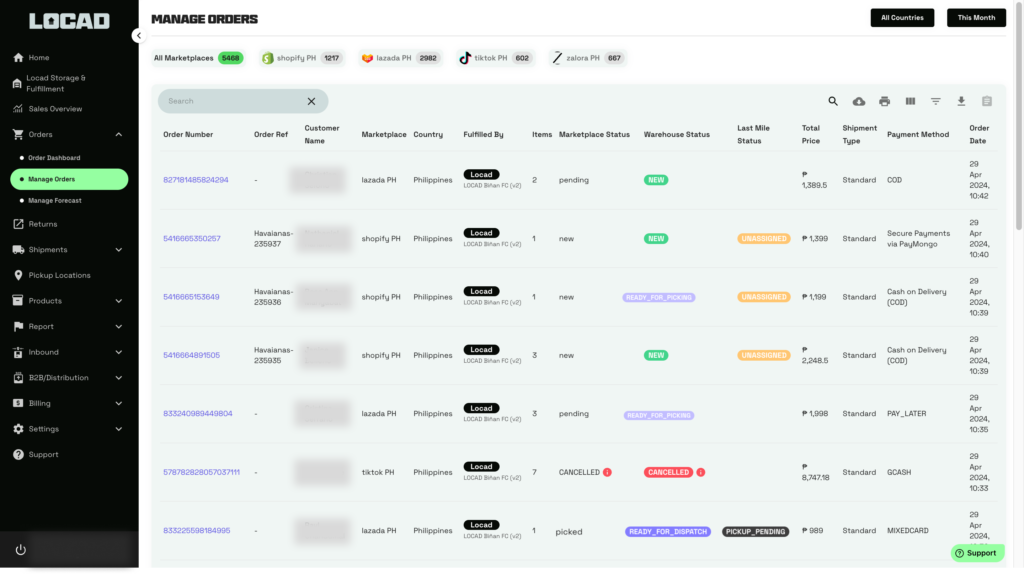Print the orders list
The image size is (1024, 574).
coord(884,101)
